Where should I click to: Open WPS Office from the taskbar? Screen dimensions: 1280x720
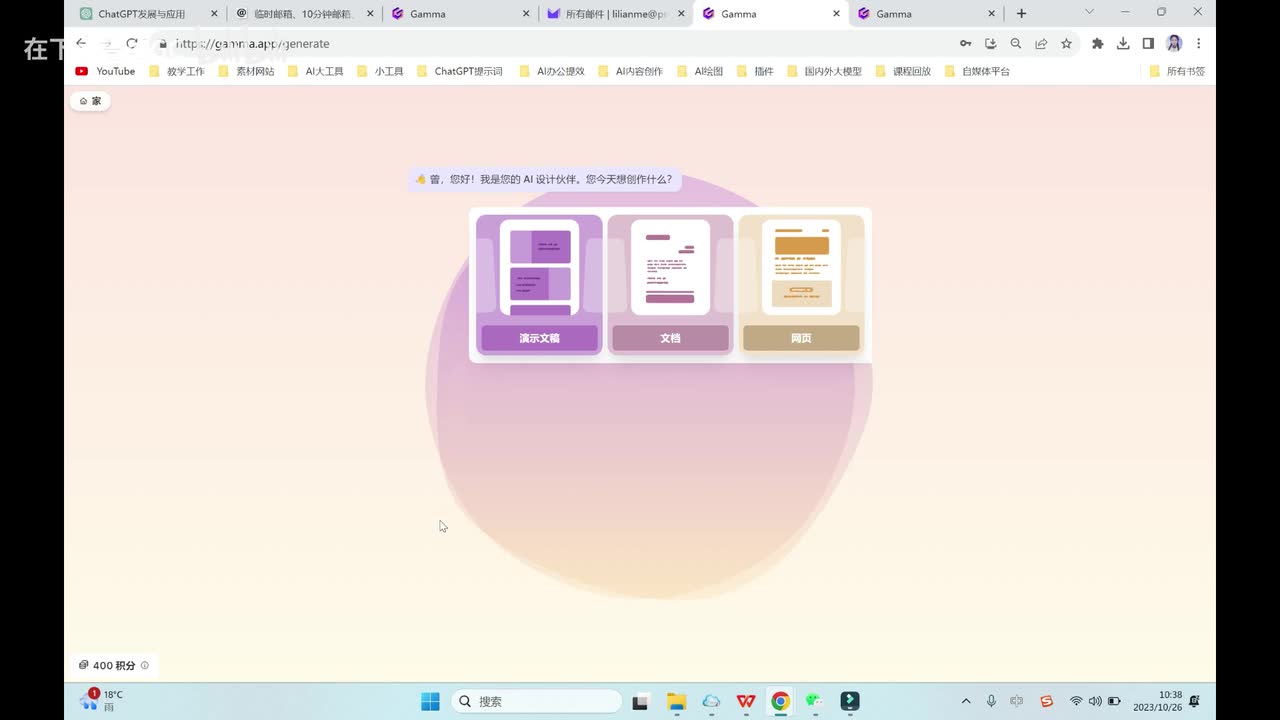point(746,702)
